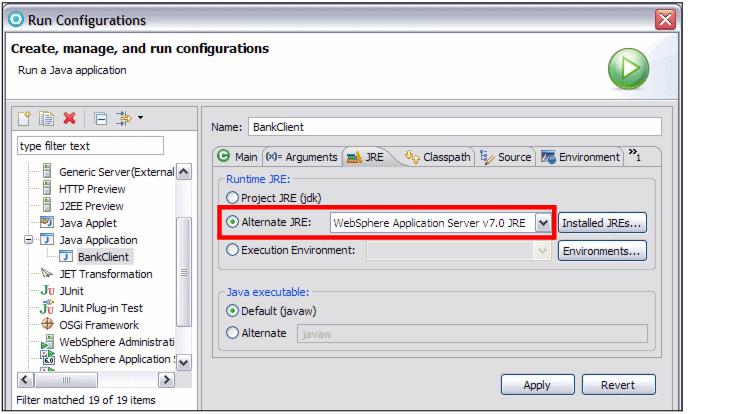The image size is (741, 414).
Task: Click the Collapse All icon in the toolbar
Action: click(101, 119)
